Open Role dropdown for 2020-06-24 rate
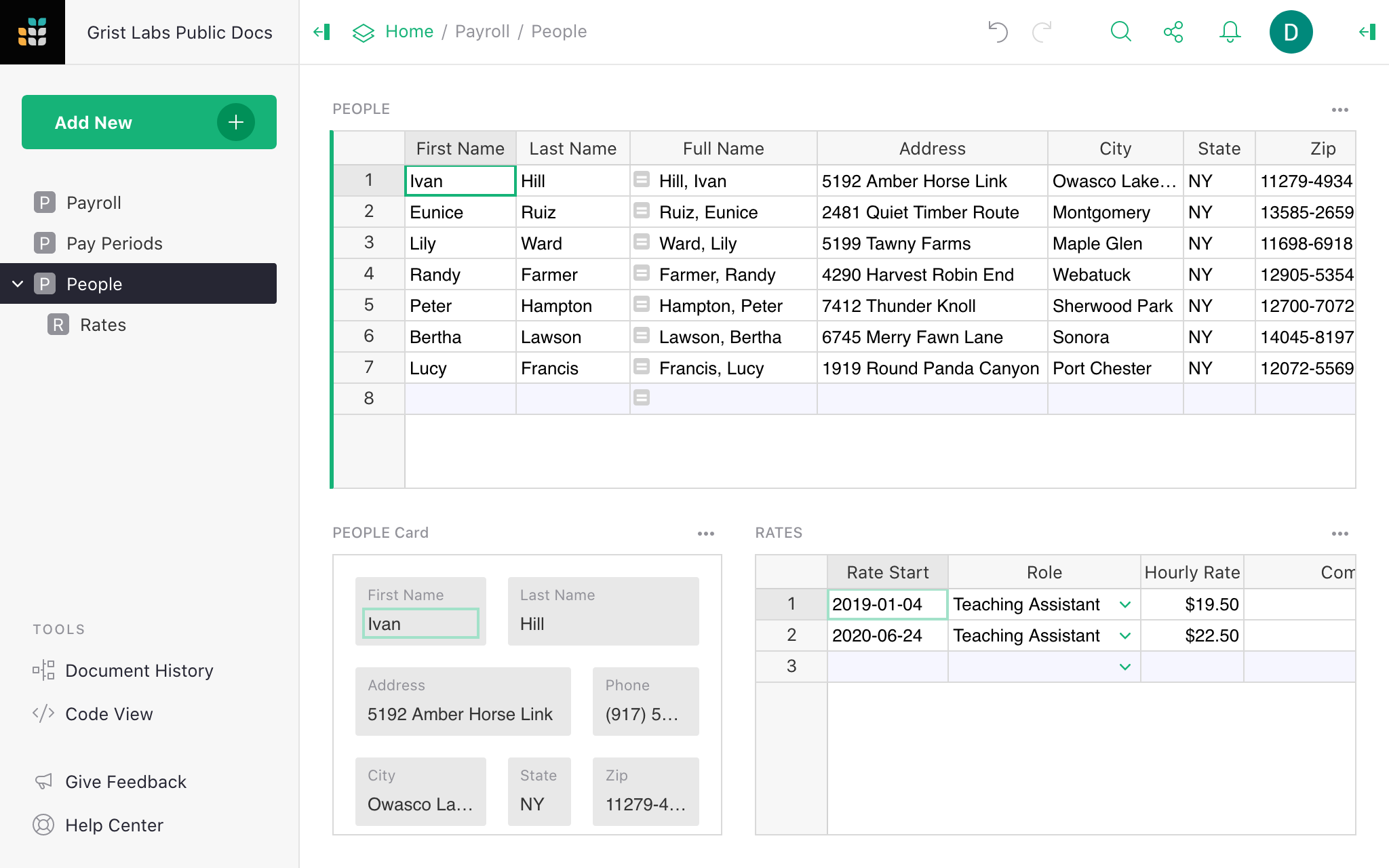 pyautogui.click(x=1125, y=635)
